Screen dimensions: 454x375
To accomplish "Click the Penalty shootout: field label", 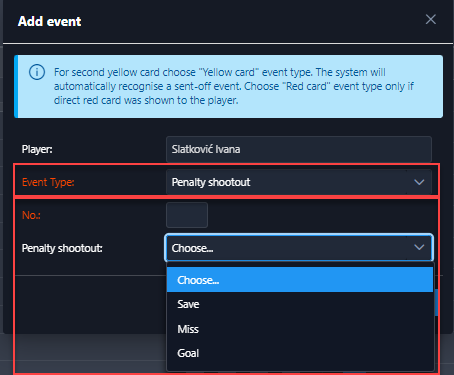I will pyautogui.click(x=62, y=248).
